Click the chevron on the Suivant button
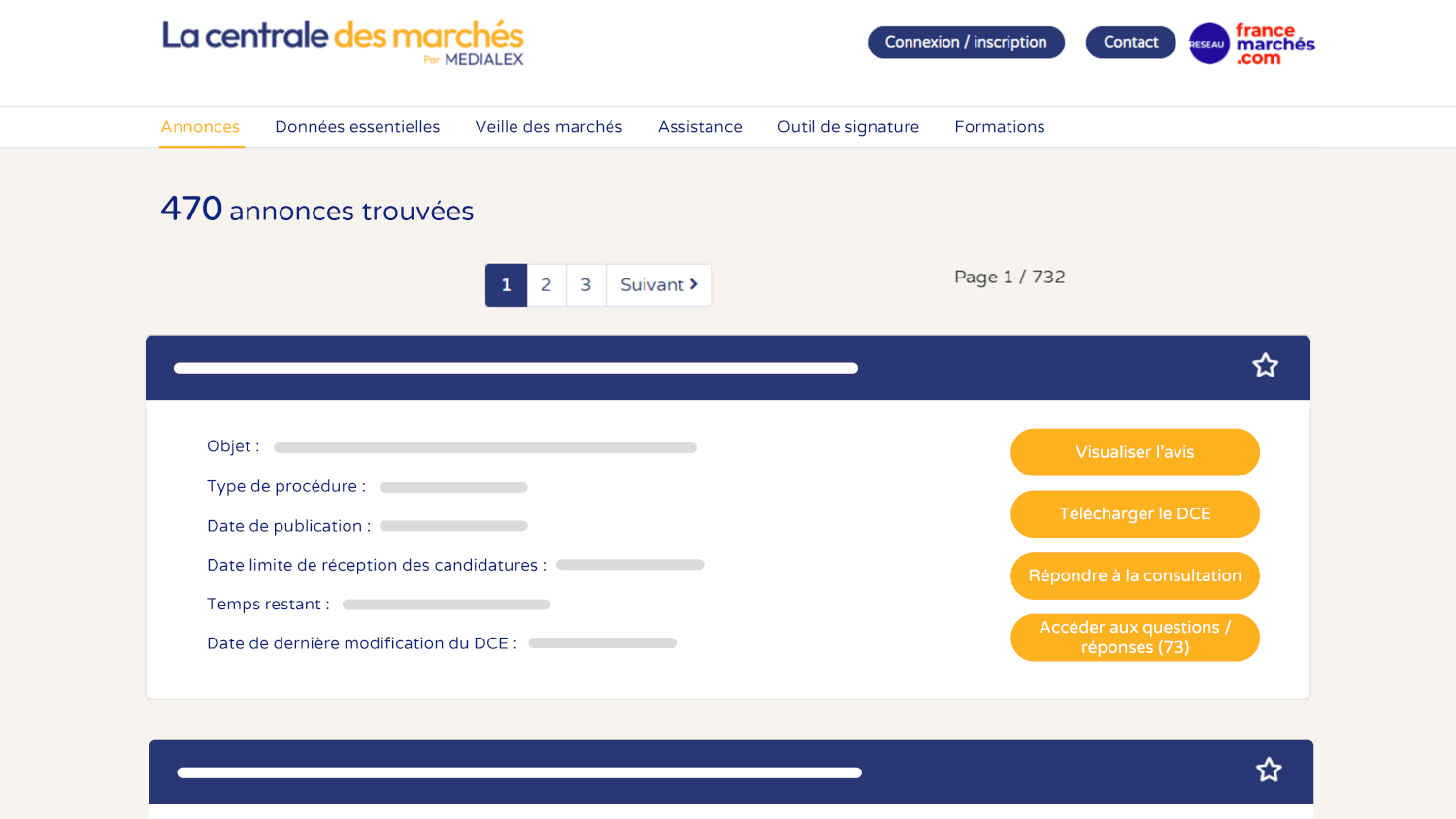Viewport: 1456px width, 819px height. 691,284
